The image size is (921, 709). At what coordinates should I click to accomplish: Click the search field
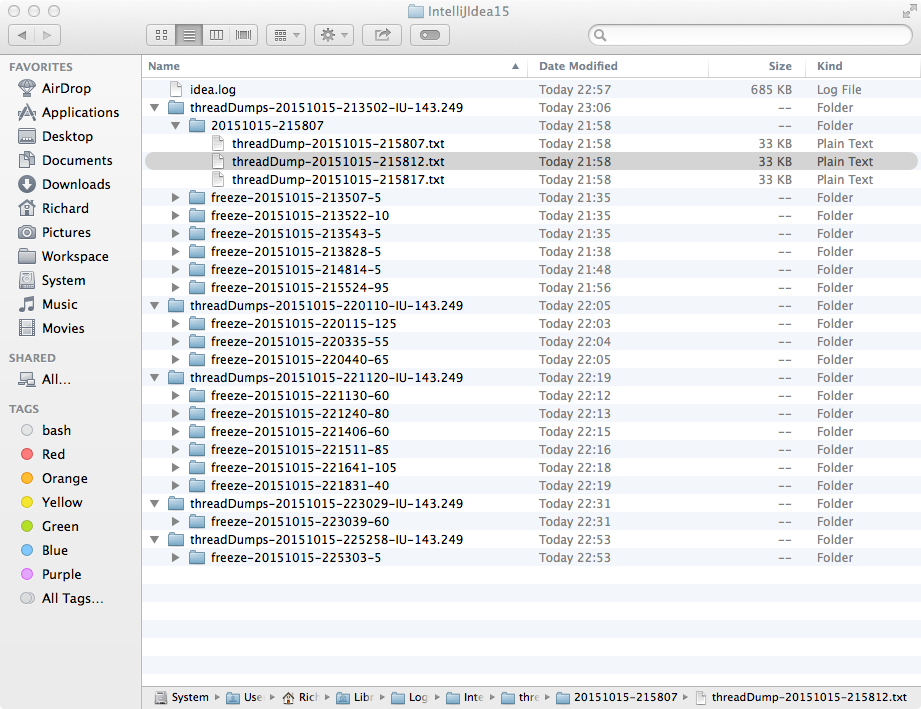coord(750,35)
